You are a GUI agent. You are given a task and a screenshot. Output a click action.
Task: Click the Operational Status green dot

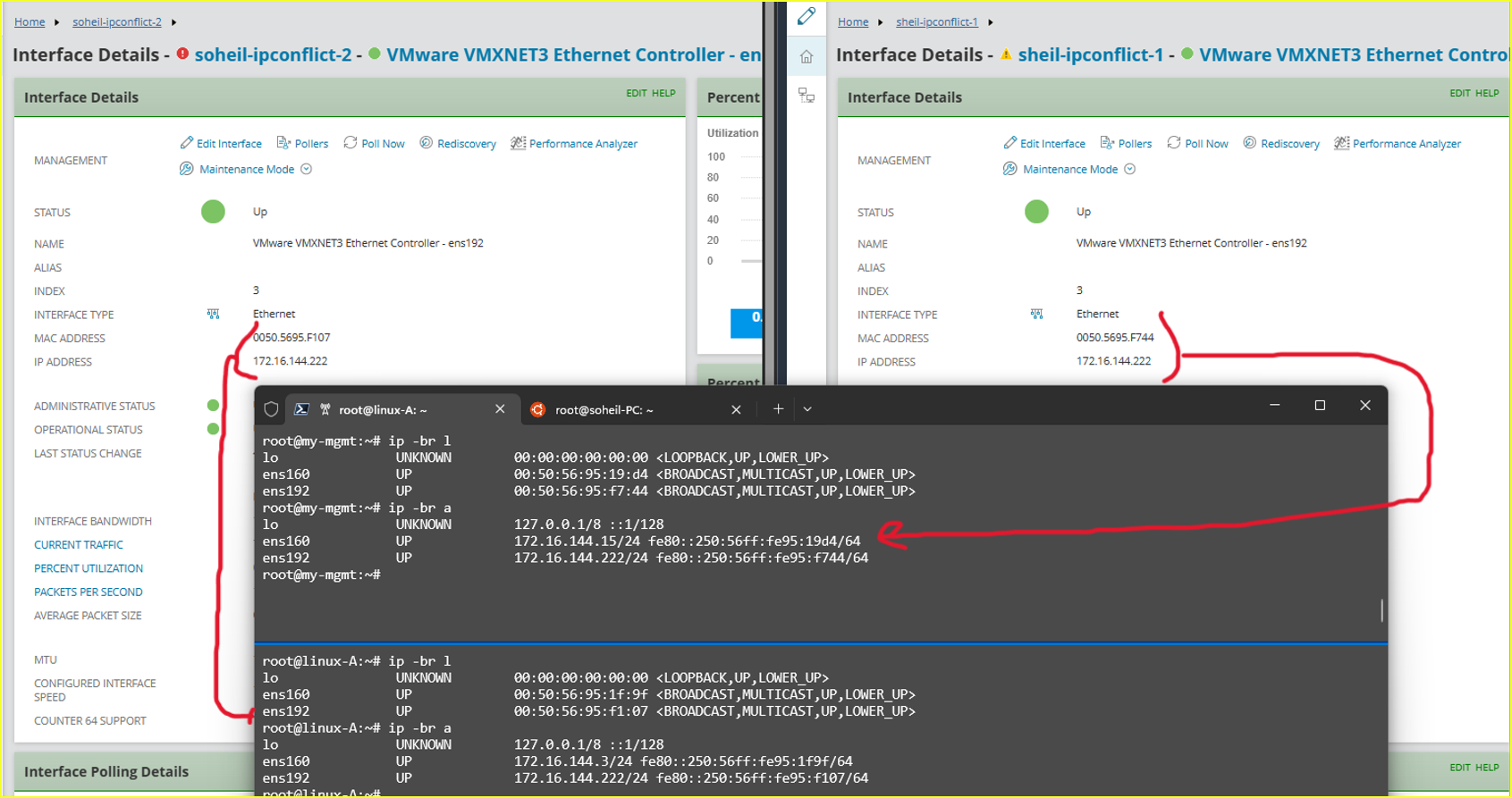tap(213, 429)
